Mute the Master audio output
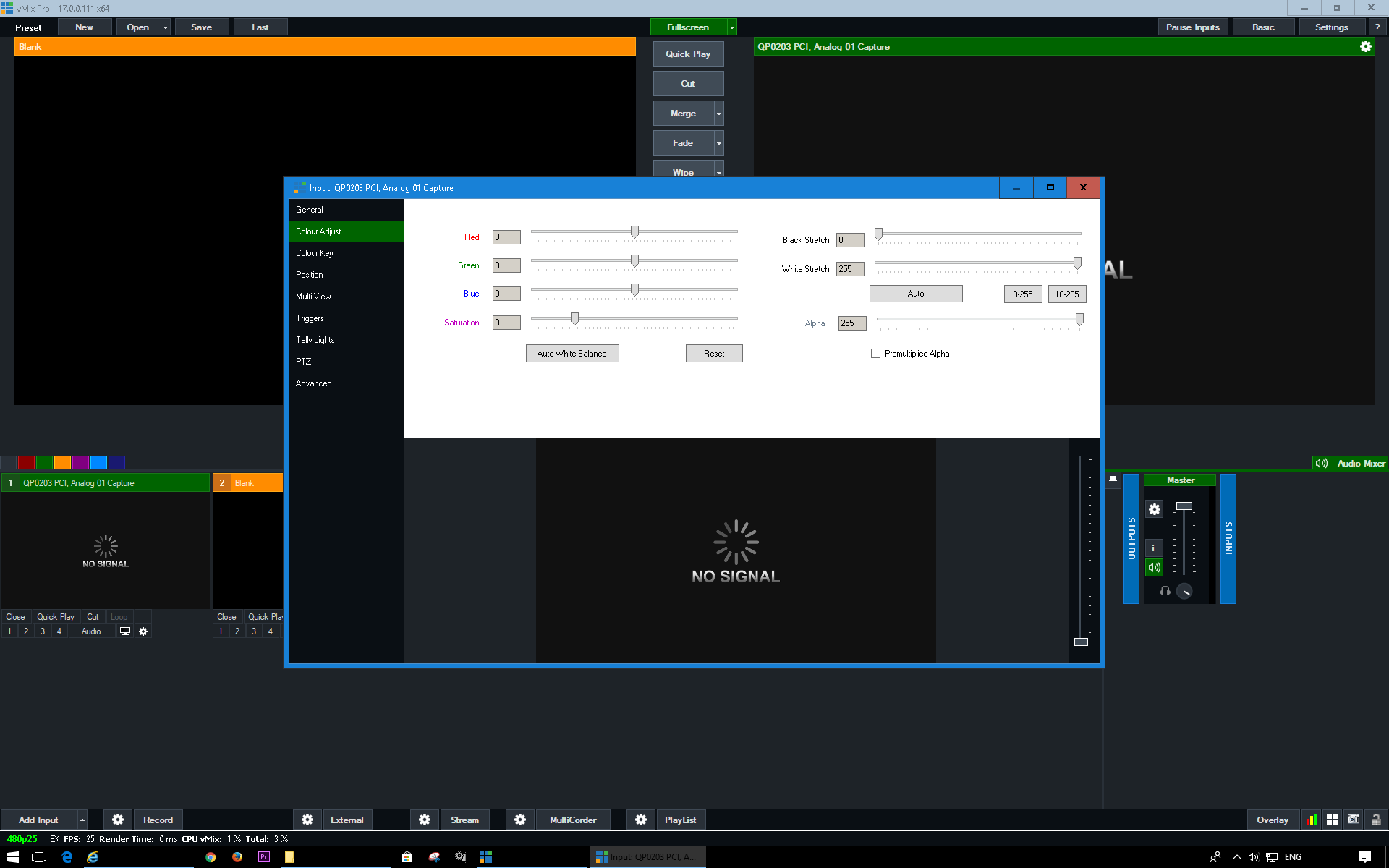The height and width of the screenshot is (868, 1389). 1155,568
